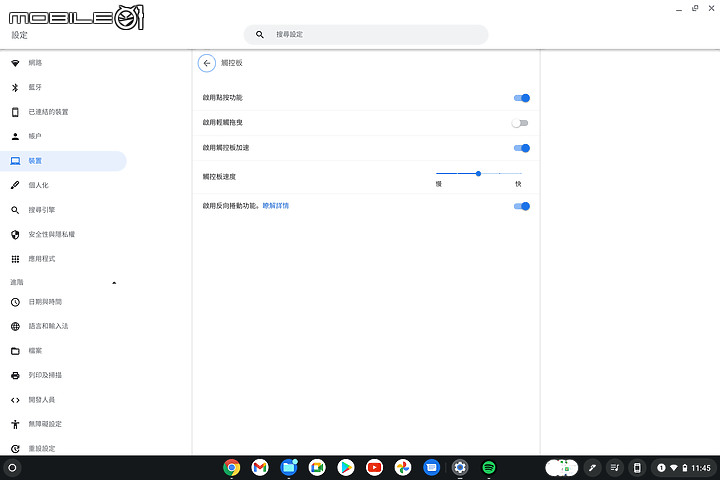This screenshot has height=480, width=720.
Task: Open the status area showing 11:45
Action: point(684,468)
